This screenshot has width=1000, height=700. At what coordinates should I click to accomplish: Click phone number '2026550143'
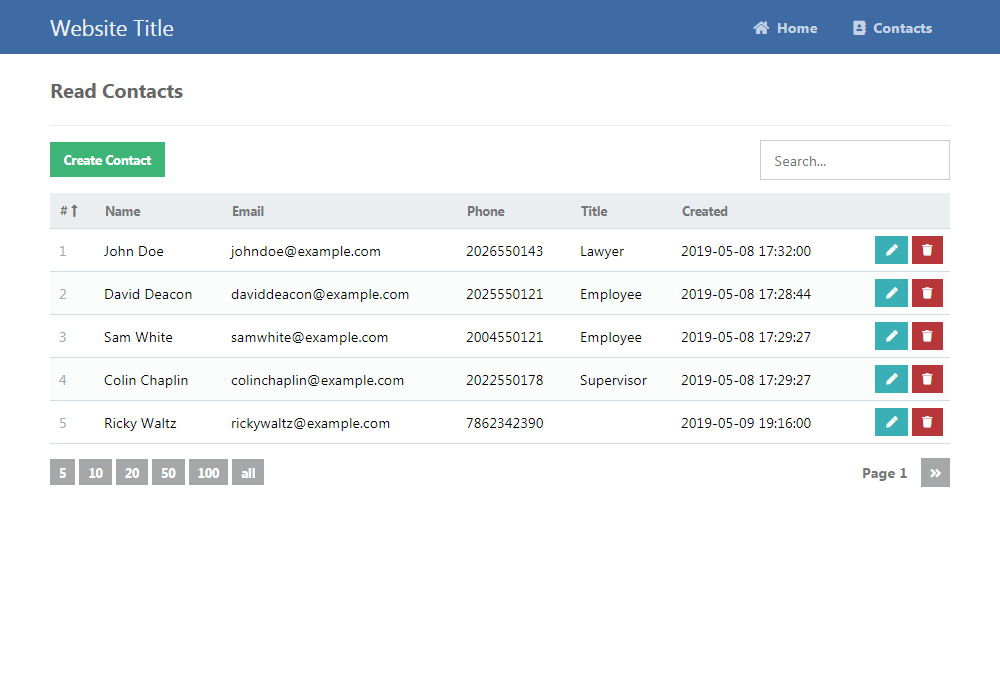point(504,251)
